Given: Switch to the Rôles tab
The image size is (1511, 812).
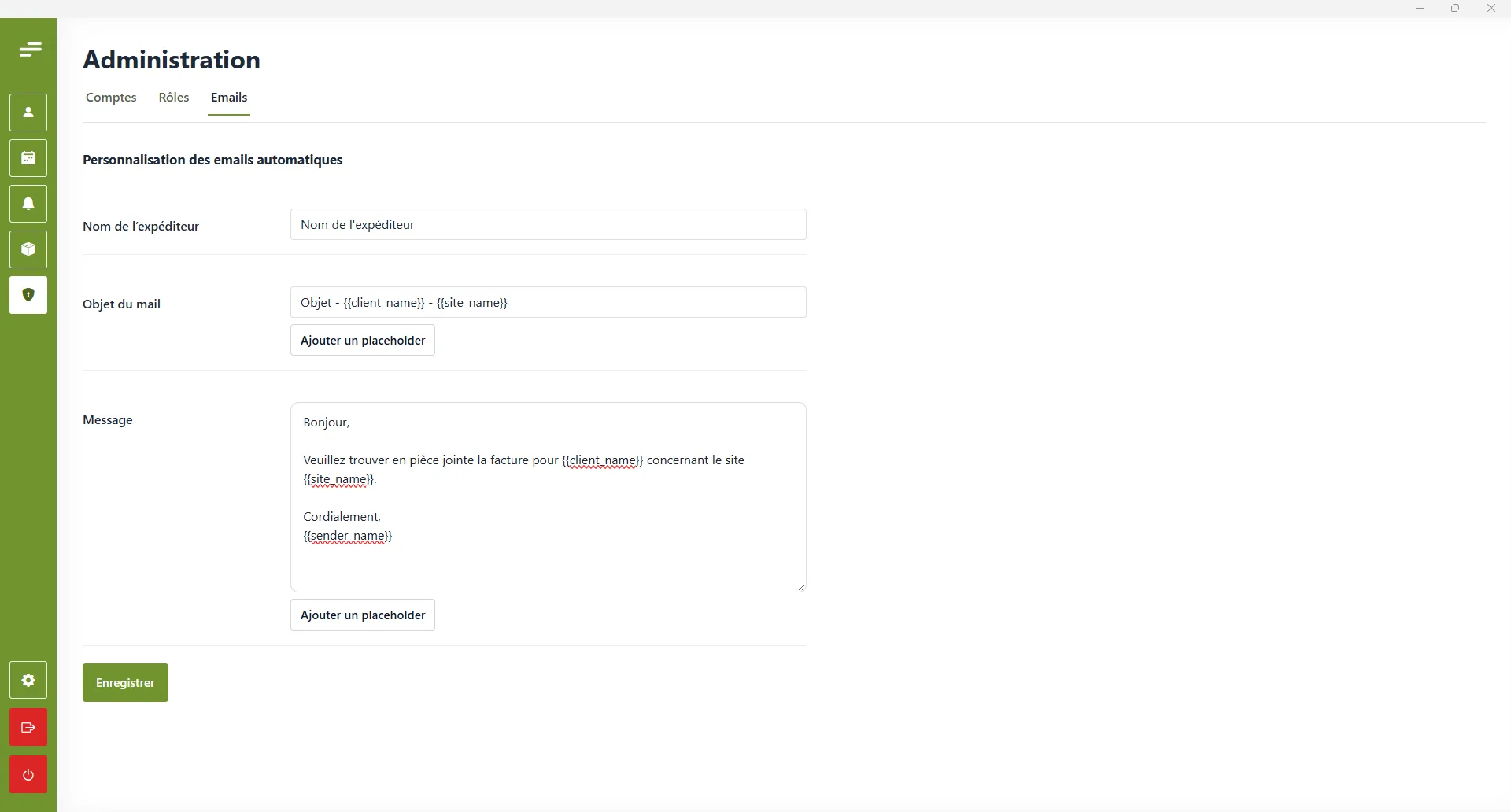Looking at the screenshot, I should [x=174, y=98].
